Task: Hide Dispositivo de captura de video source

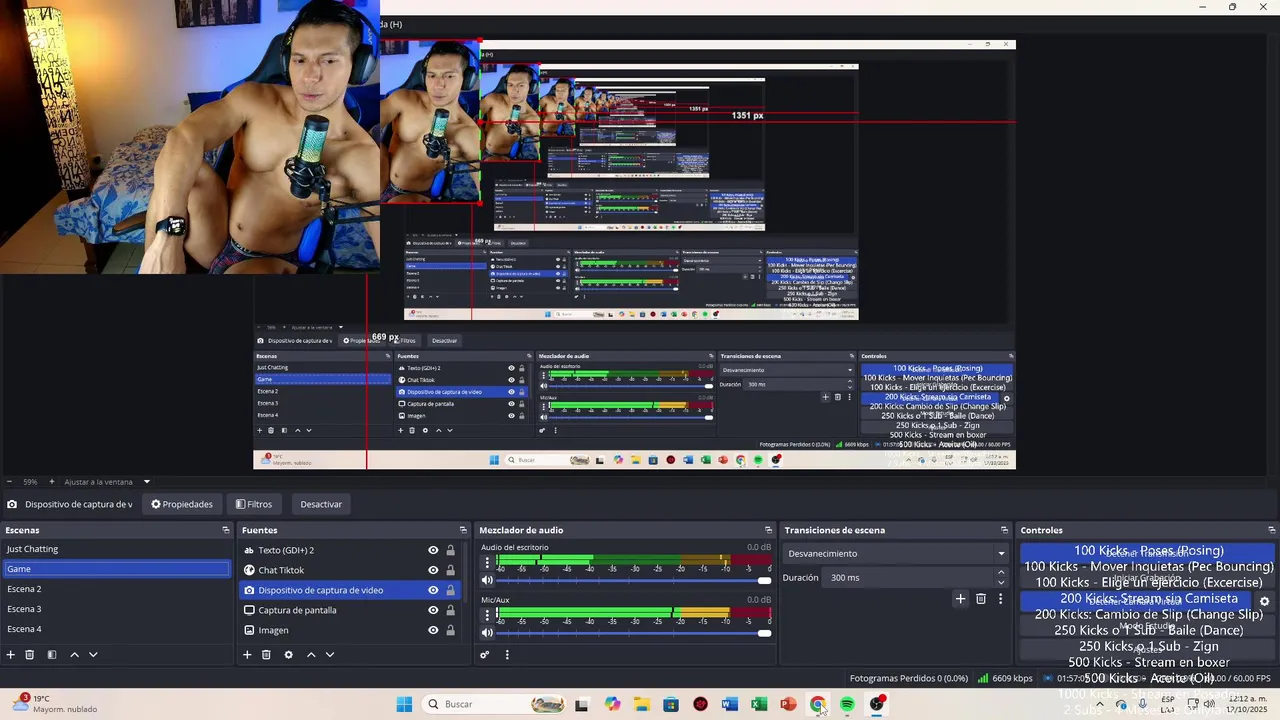Action: 433,590
